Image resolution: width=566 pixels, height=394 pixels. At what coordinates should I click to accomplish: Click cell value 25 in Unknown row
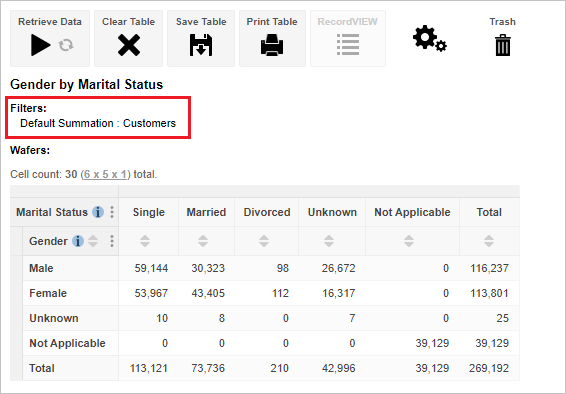[503, 318]
